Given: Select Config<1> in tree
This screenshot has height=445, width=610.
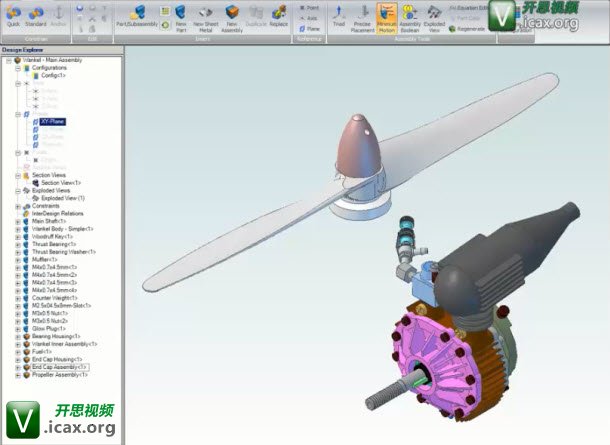Looking at the screenshot, I should [53, 75].
